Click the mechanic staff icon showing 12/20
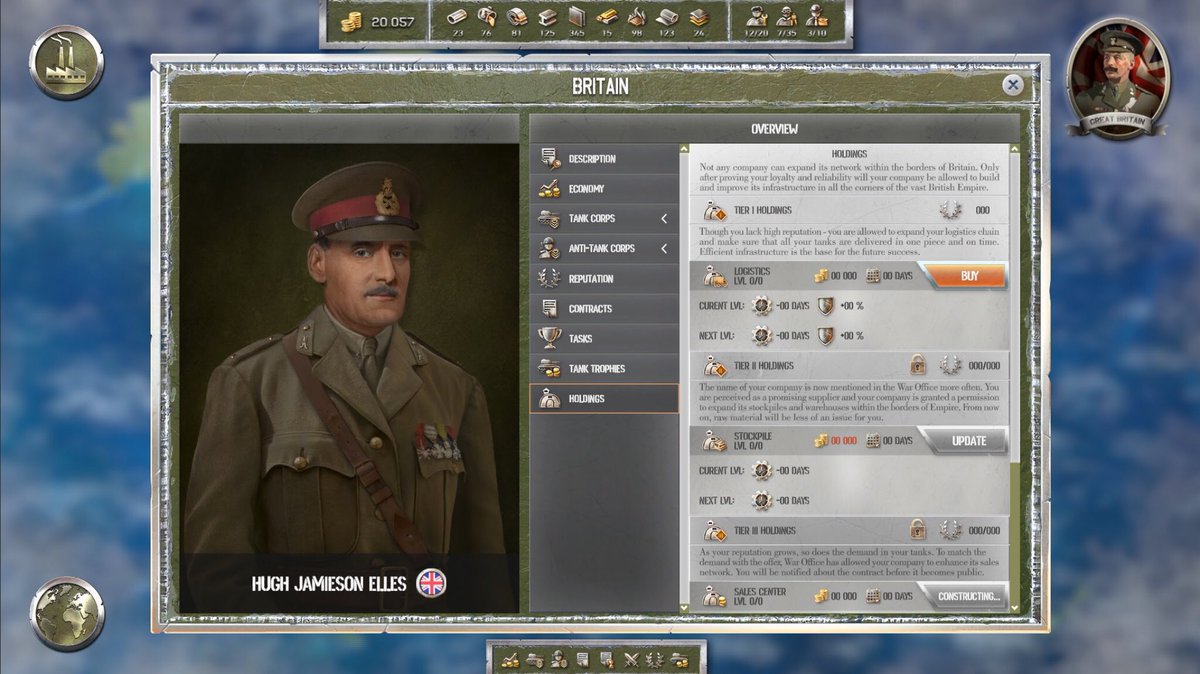The image size is (1200, 674). coord(757,16)
